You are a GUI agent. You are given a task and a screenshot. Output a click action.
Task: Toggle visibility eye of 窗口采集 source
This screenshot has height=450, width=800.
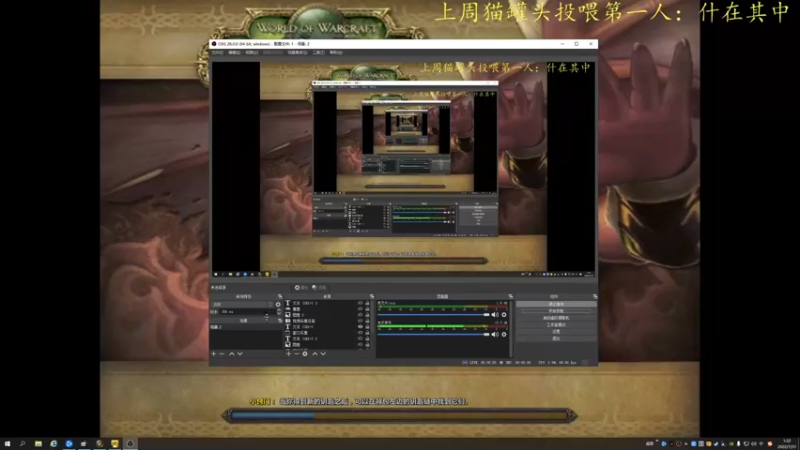[360, 333]
